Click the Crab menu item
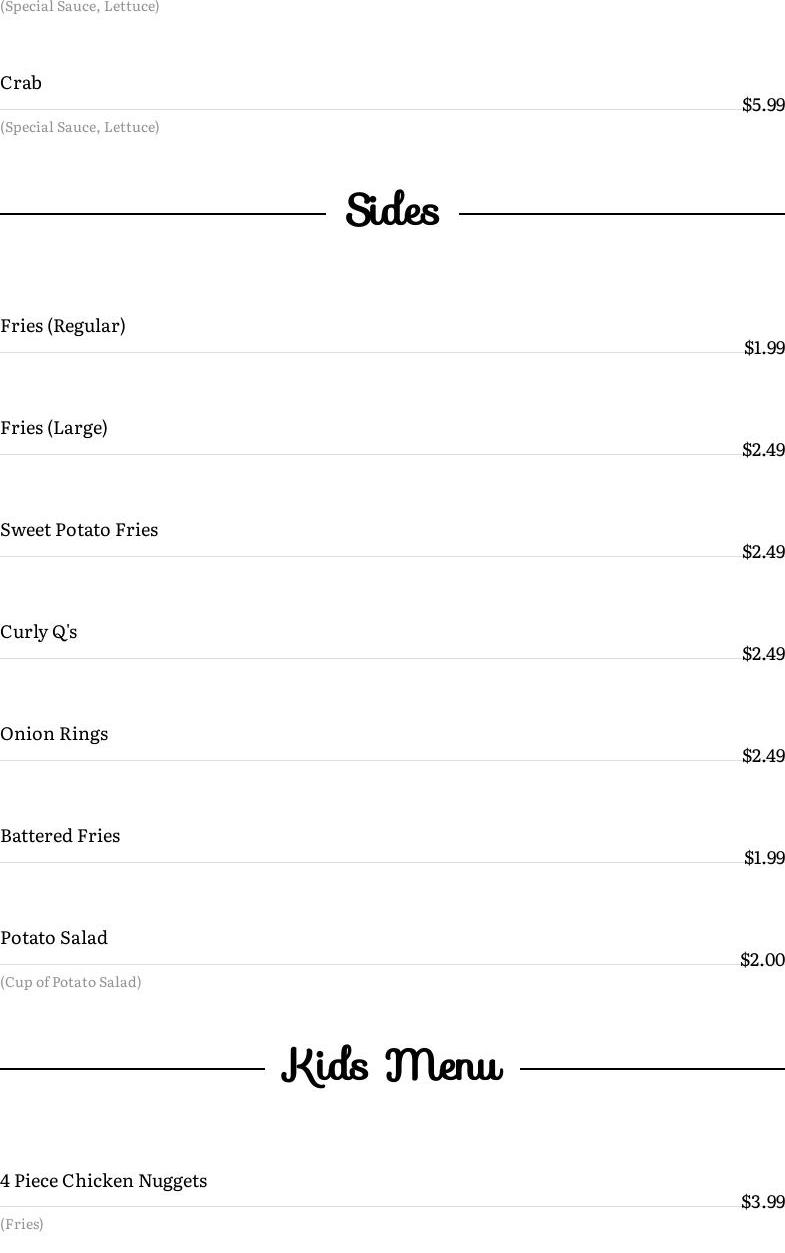This screenshot has height=1253, width=785. coord(21,83)
